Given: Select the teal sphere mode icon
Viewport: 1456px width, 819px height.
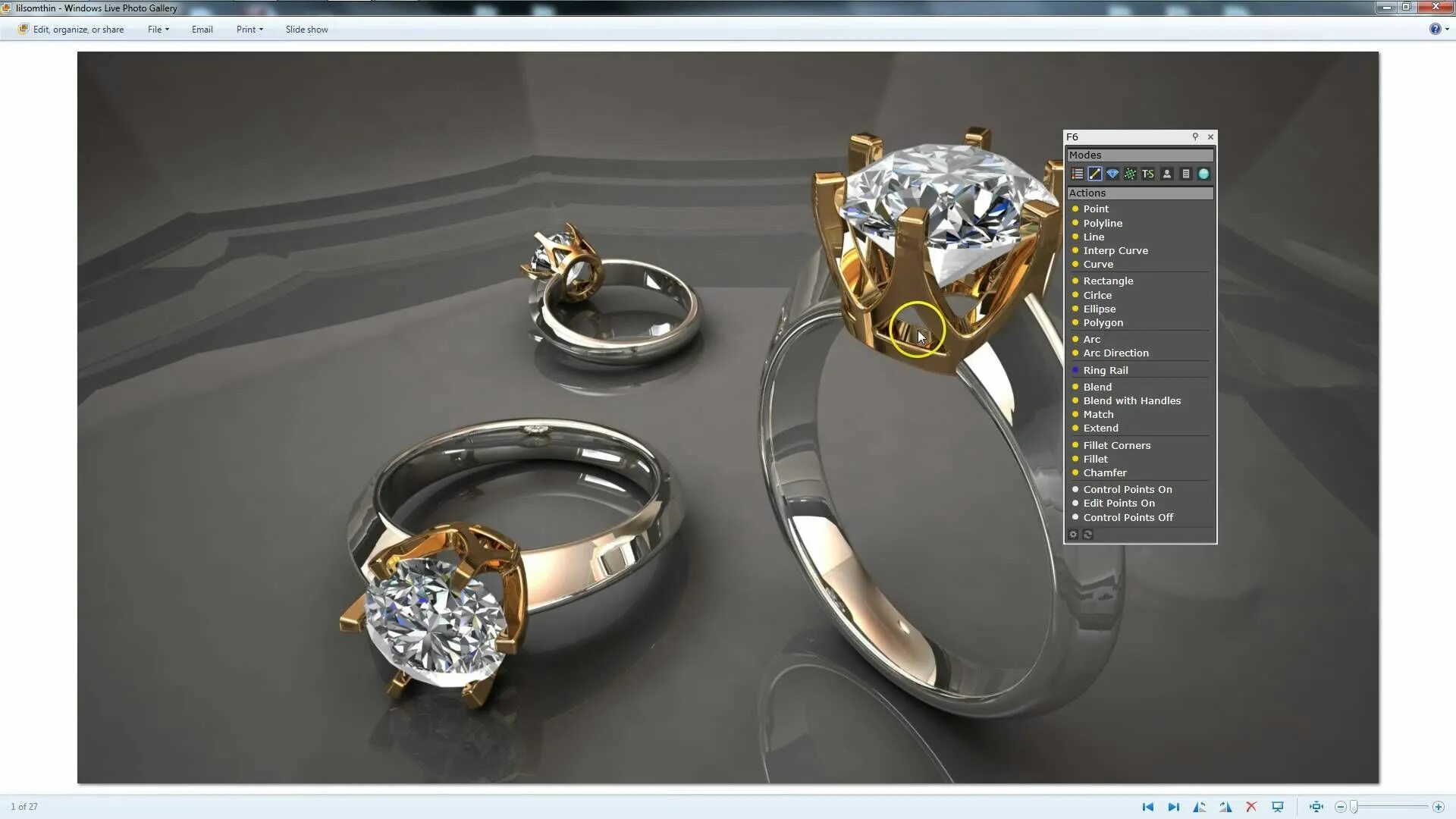Looking at the screenshot, I should pyautogui.click(x=1204, y=174).
